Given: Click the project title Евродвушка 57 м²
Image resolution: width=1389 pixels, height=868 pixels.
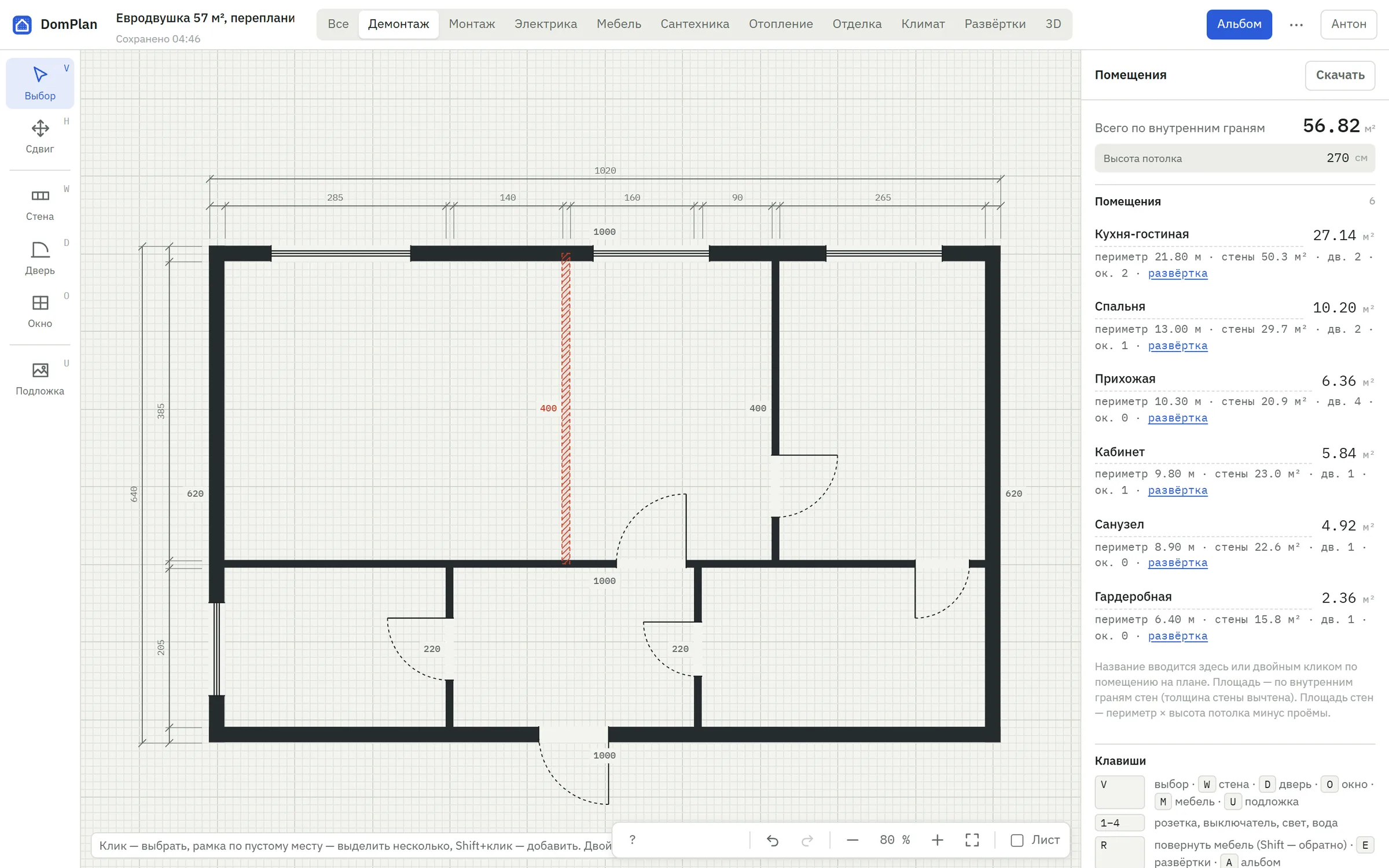Looking at the screenshot, I should 205,18.
